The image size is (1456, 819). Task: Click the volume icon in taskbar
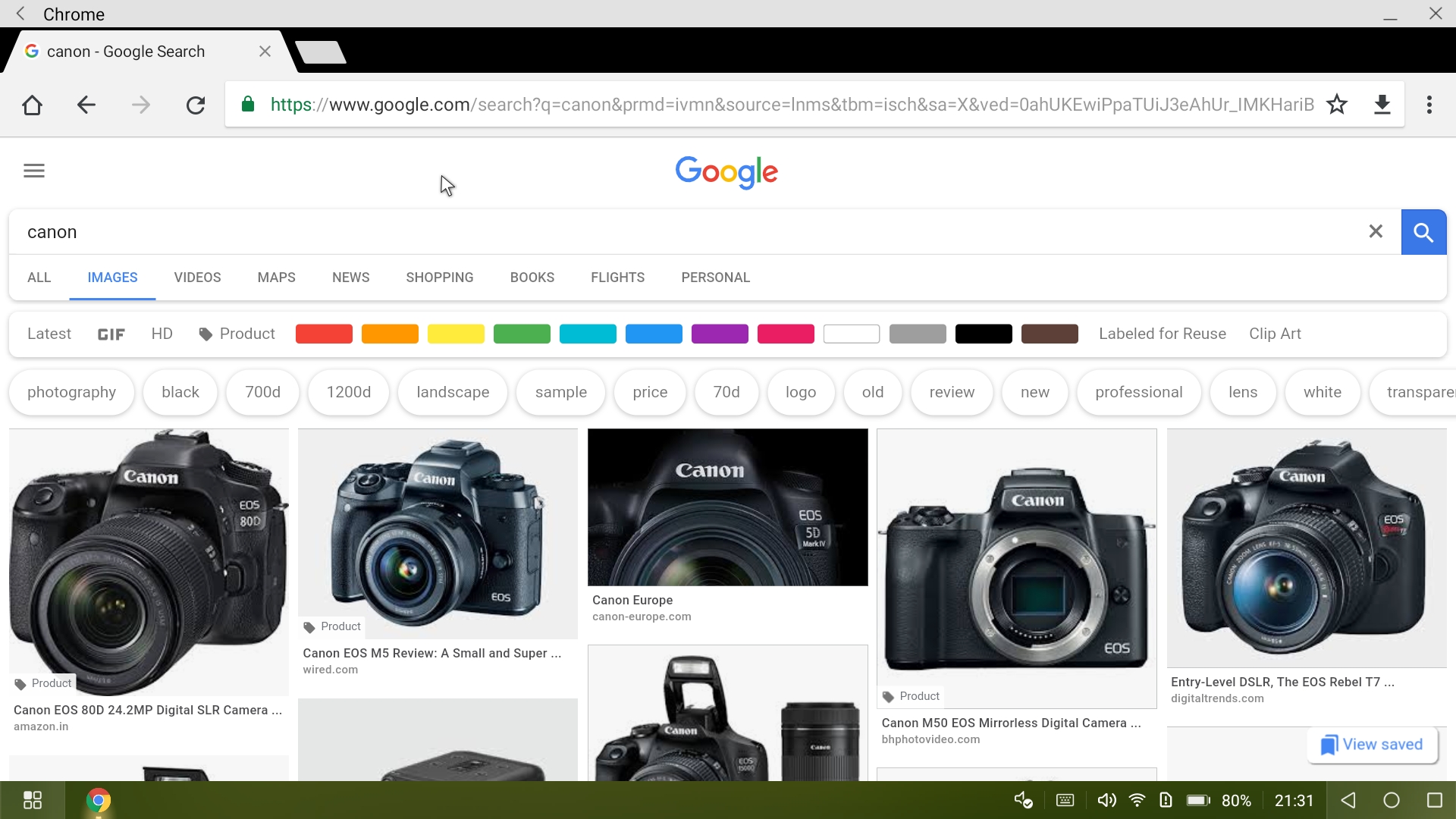point(1106,800)
